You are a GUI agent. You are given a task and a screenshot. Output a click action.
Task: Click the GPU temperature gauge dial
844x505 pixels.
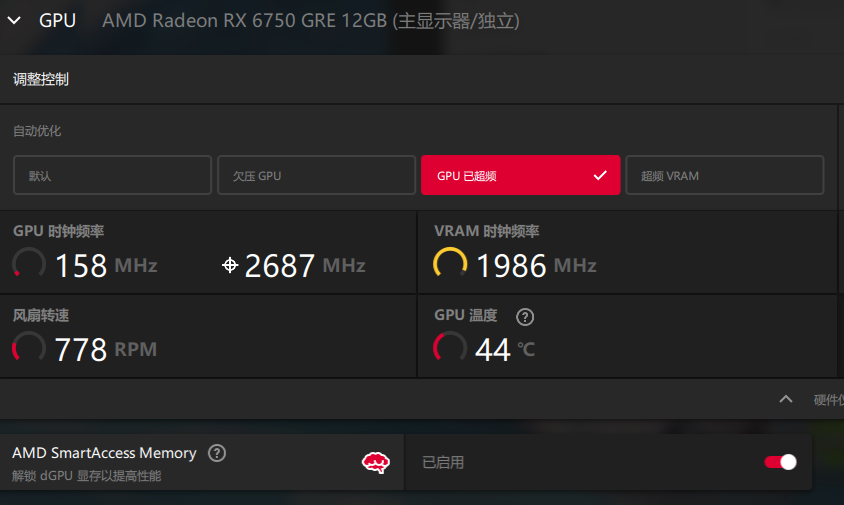(450, 348)
